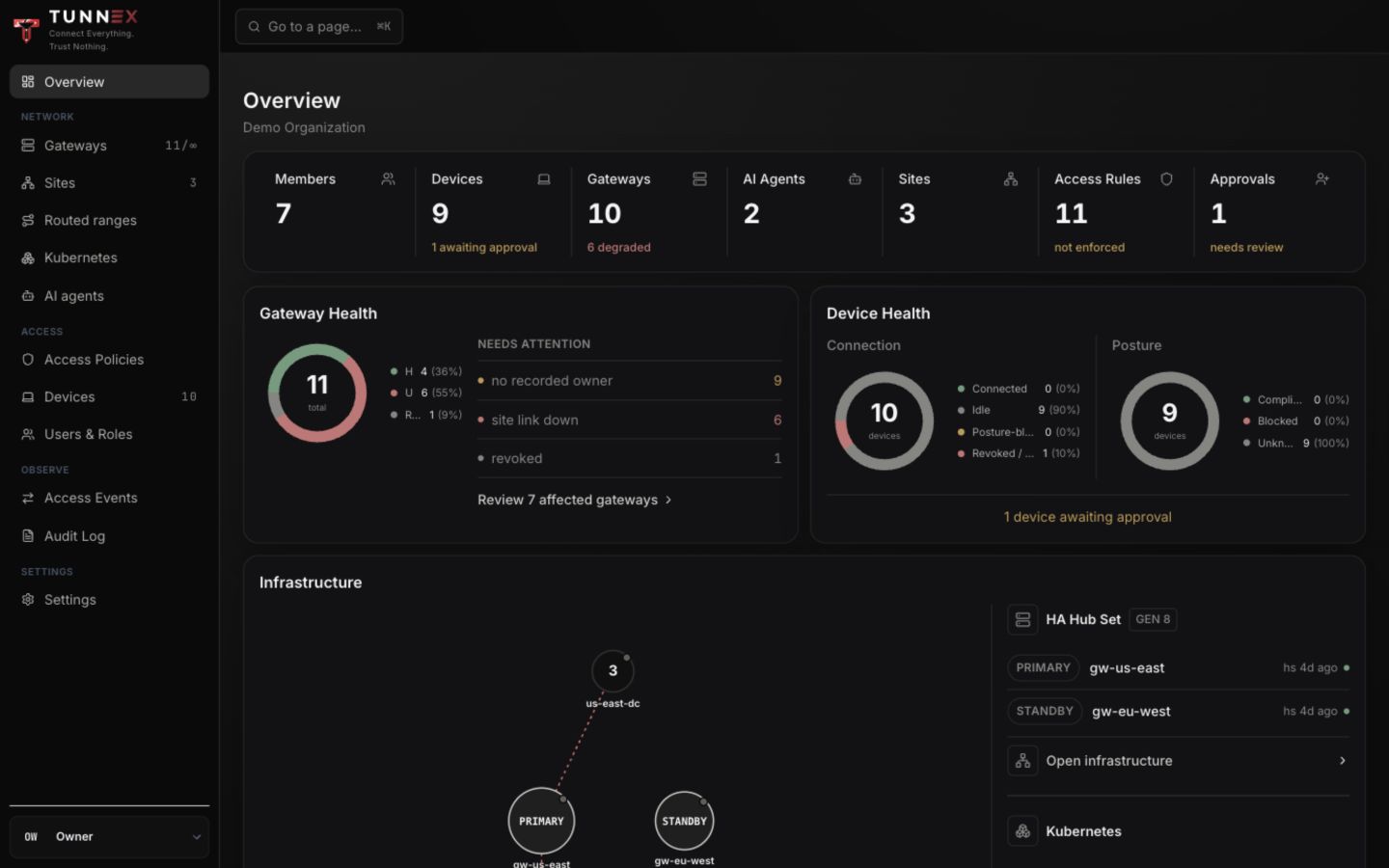The height and width of the screenshot is (868, 1389).
Task: Click the Settings gear icon in sidebar
Action: point(28,600)
